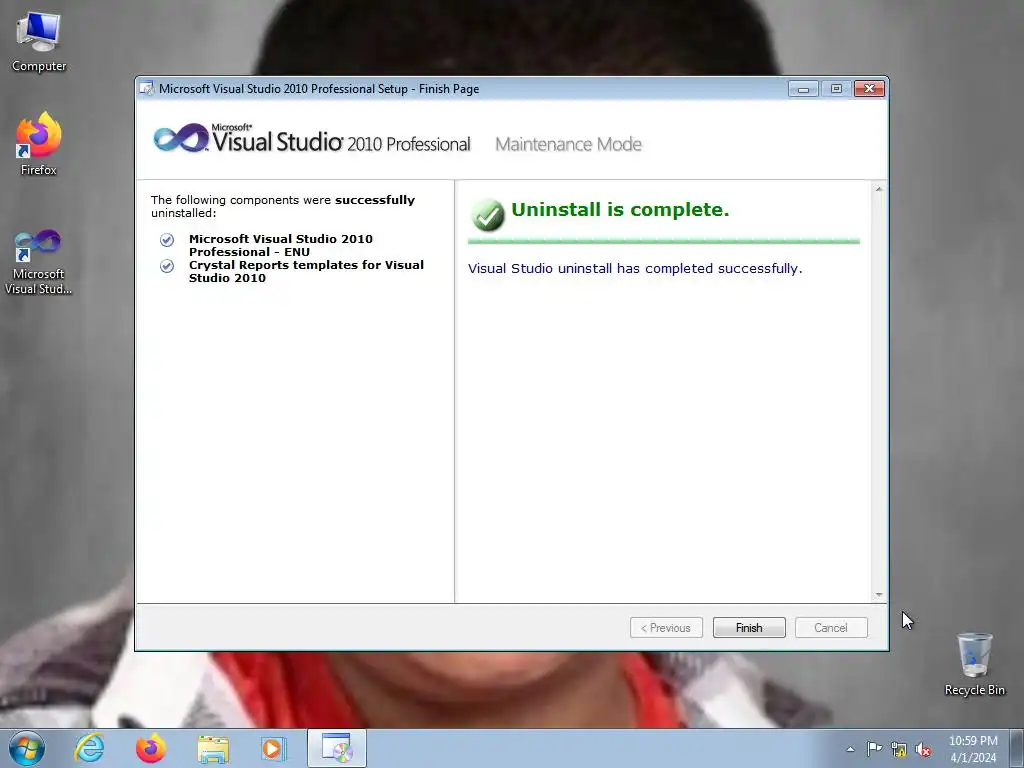This screenshot has height=768, width=1024.
Task: Click the Finish button
Action: pos(749,628)
